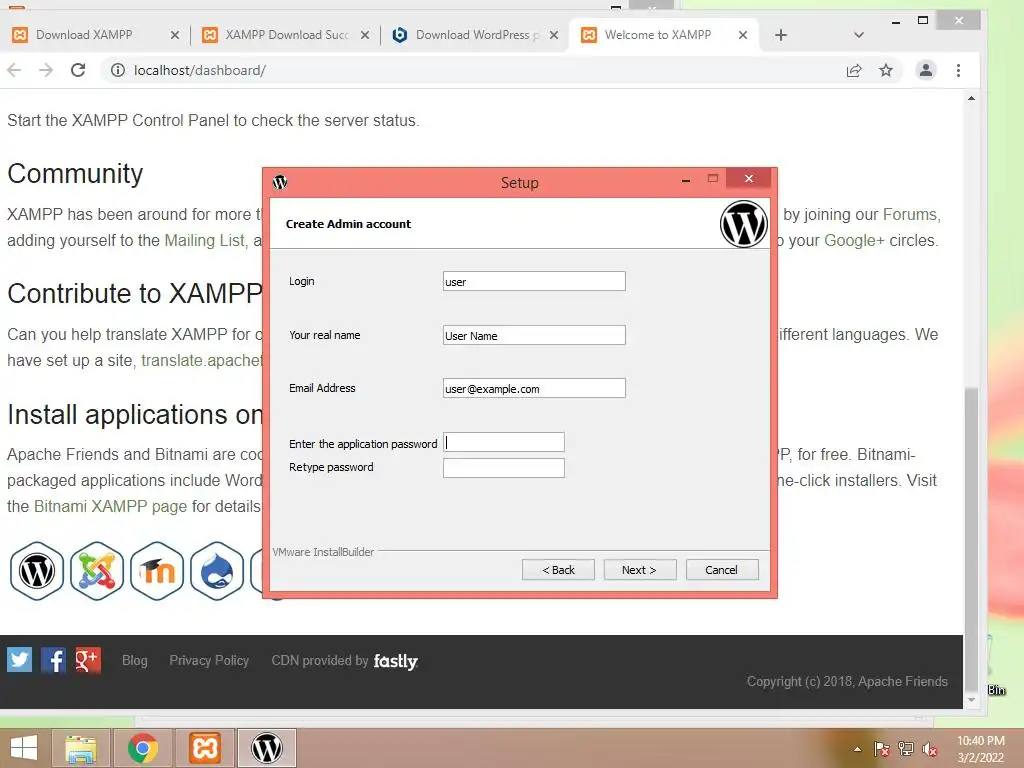Click the page scrollbar up arrow
Viewport: 1024px width, 768px height.
point(971,99)
